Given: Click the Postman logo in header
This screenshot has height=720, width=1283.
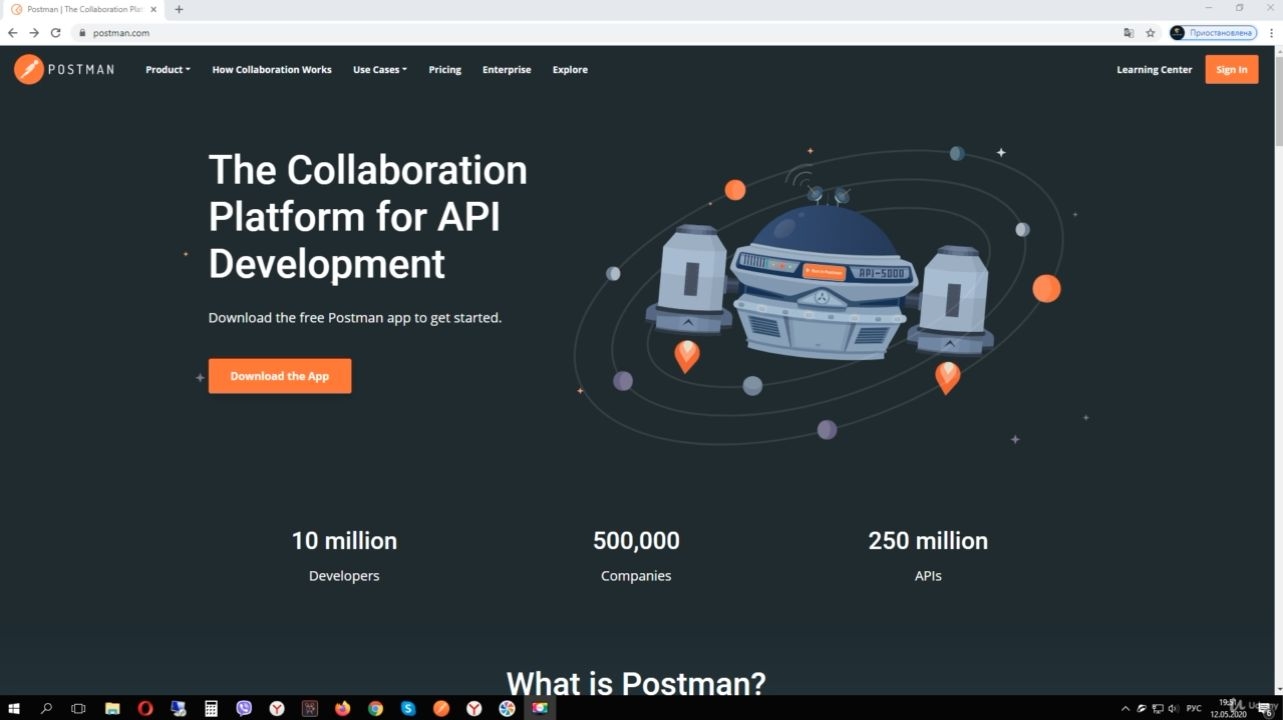Looking at the screenshot, I should pyautogui.click(x=64, y=69).
